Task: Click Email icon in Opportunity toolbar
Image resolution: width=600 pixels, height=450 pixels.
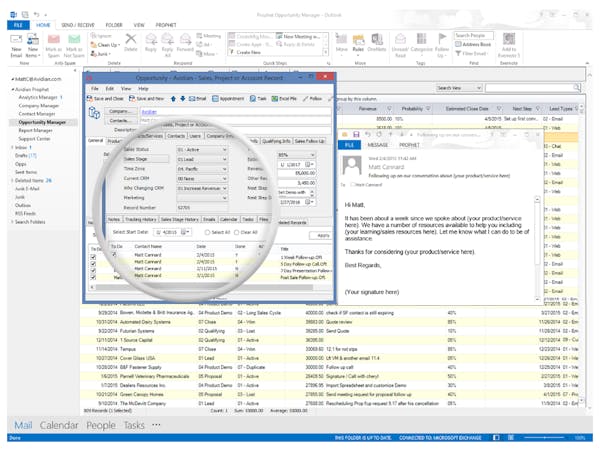Action: 197,99
